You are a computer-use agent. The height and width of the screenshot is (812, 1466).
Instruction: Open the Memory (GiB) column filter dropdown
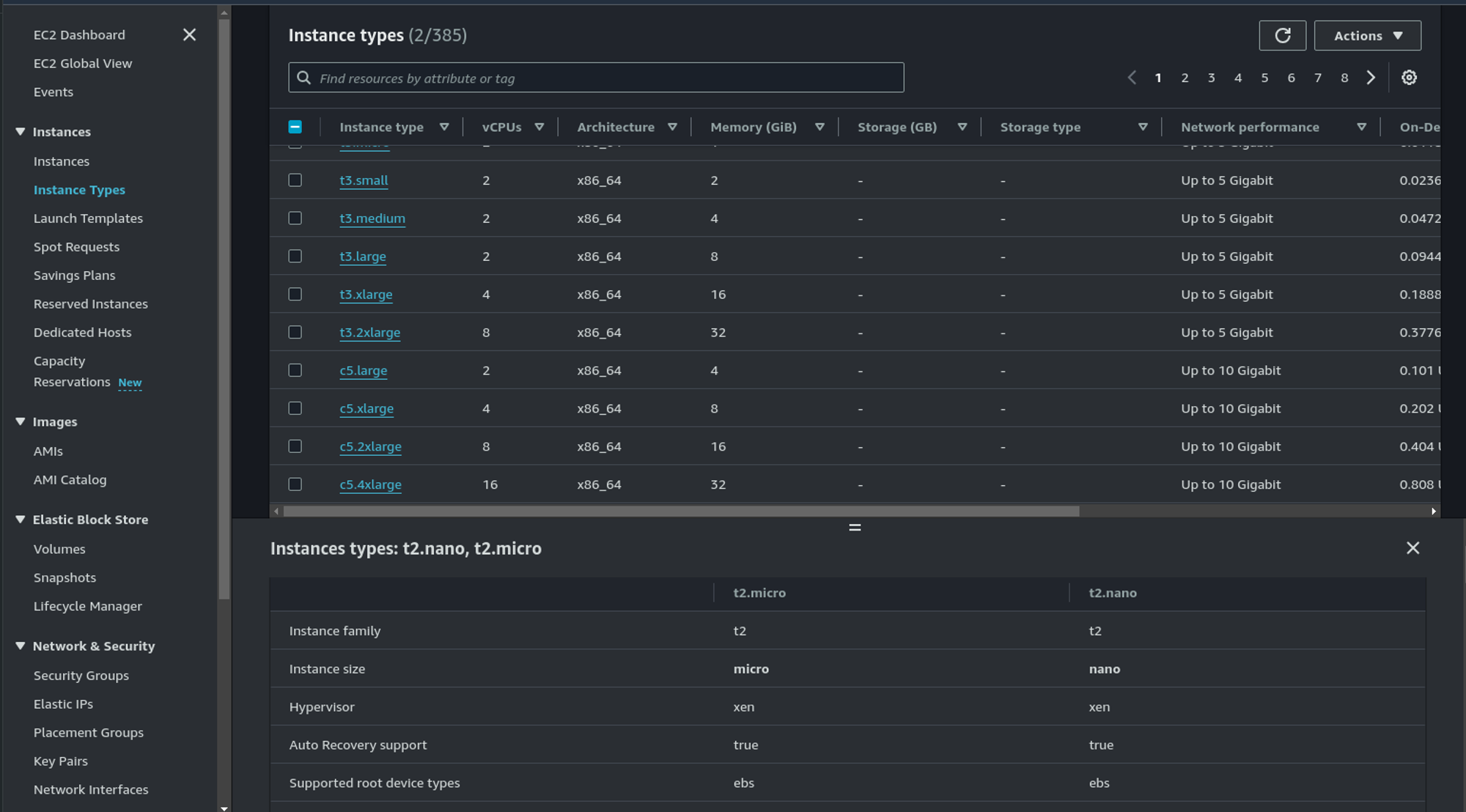[819, 126]
